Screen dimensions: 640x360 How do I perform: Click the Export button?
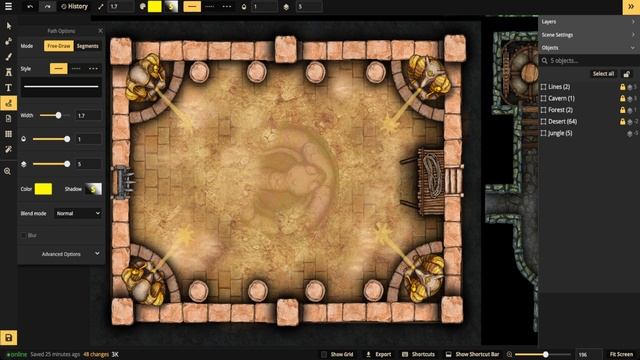pyautogui.click(x=378, y=354)
